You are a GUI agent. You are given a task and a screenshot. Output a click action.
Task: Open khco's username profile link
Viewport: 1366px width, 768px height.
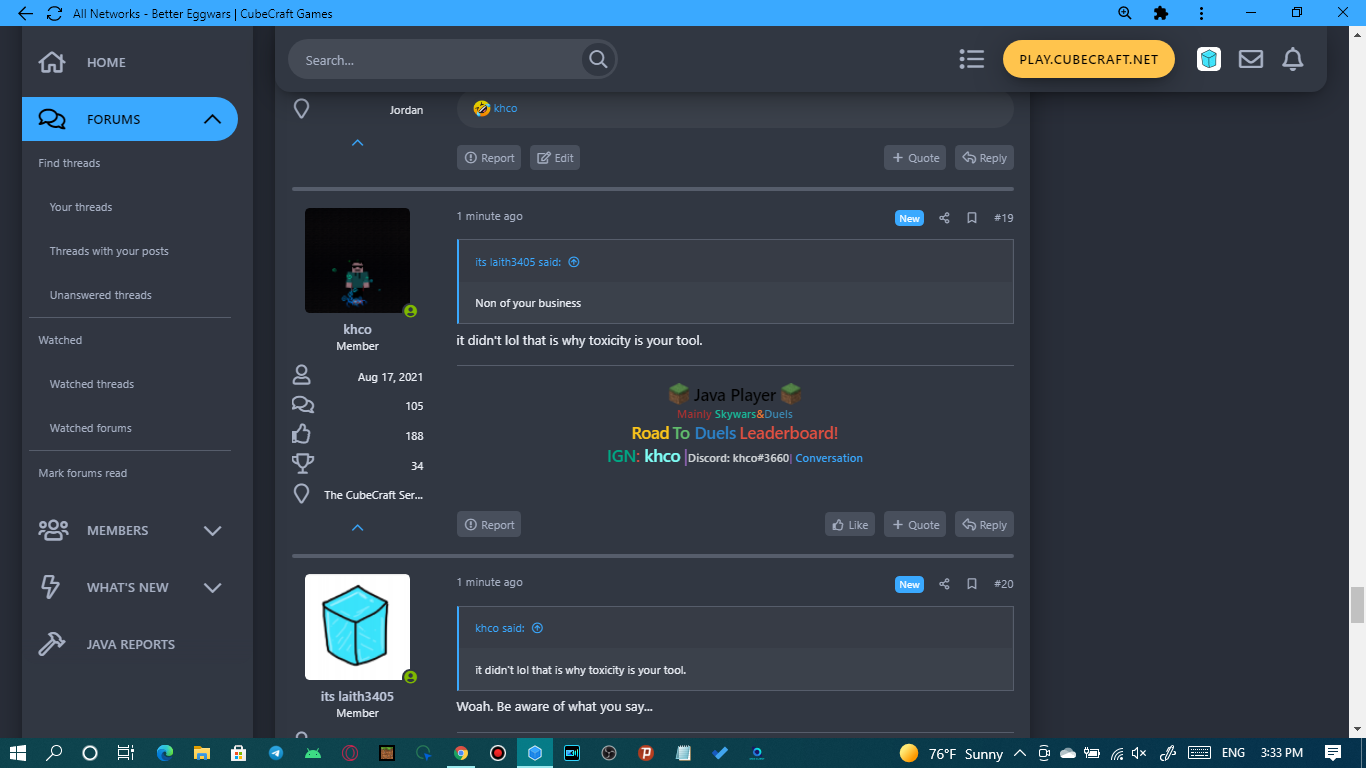pyautogui.click(x=357, y=329)
